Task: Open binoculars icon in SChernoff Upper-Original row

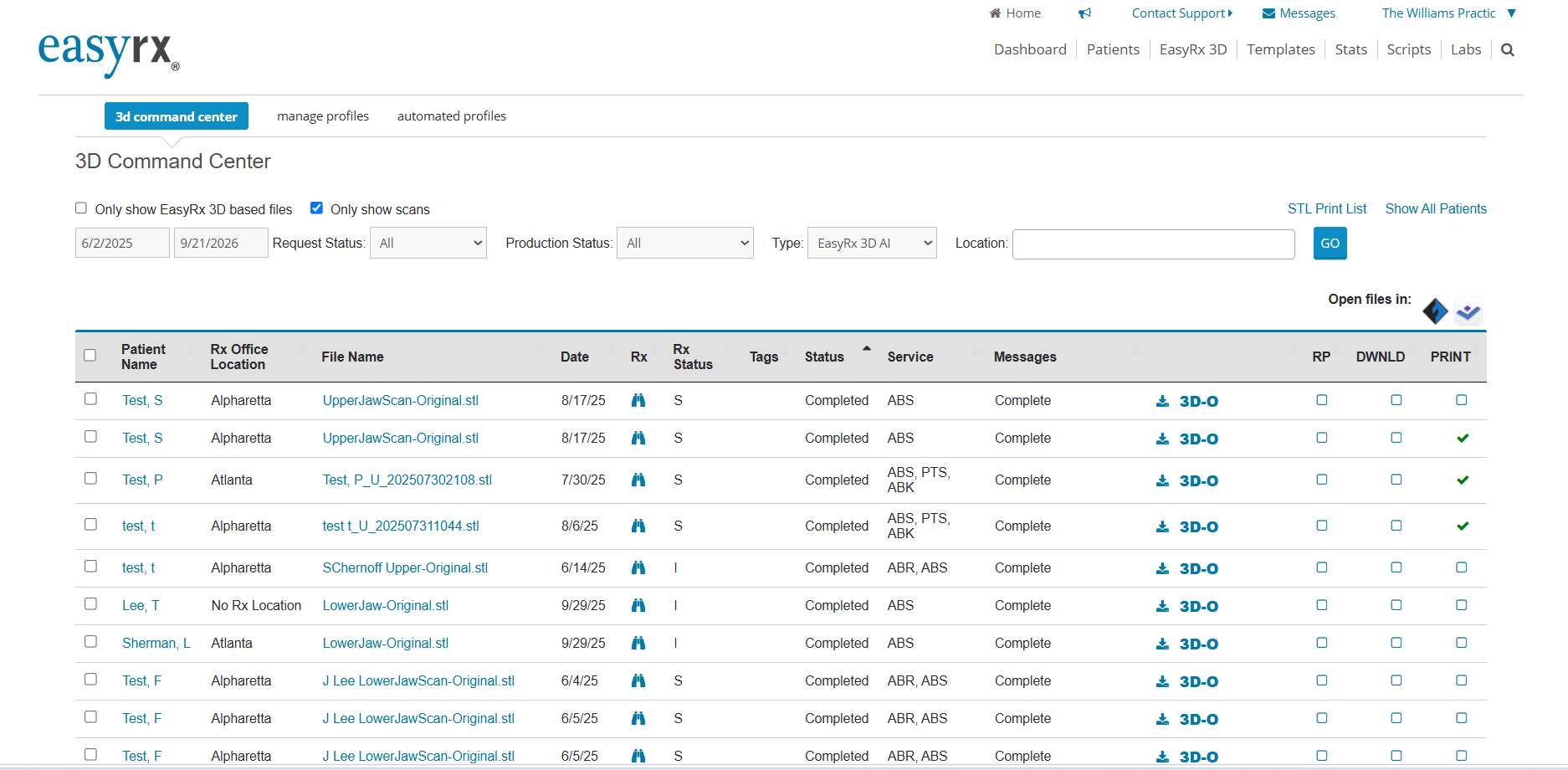Action: pyautogui.click(x=638, y=568)
